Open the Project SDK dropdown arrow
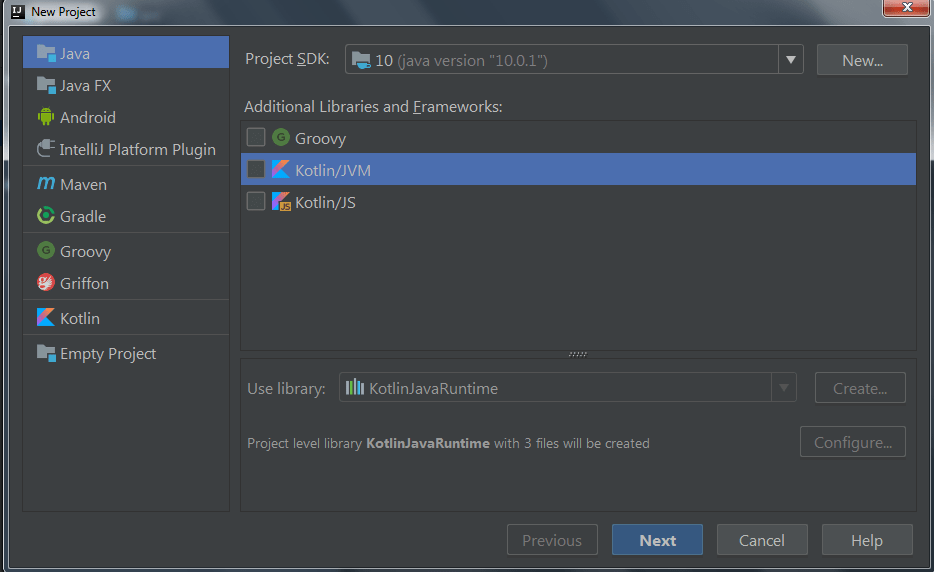 click(x=790, y=60)
